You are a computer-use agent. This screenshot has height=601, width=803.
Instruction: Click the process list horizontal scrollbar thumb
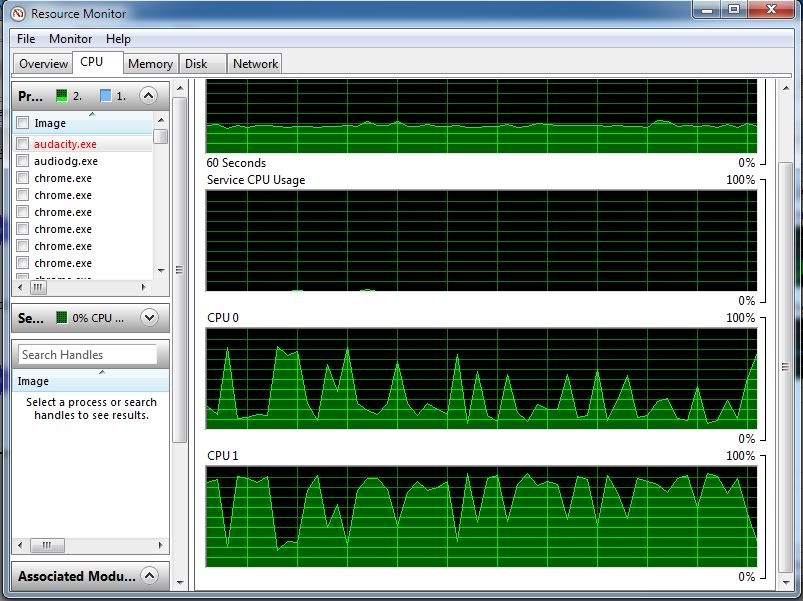click(38, 288)
